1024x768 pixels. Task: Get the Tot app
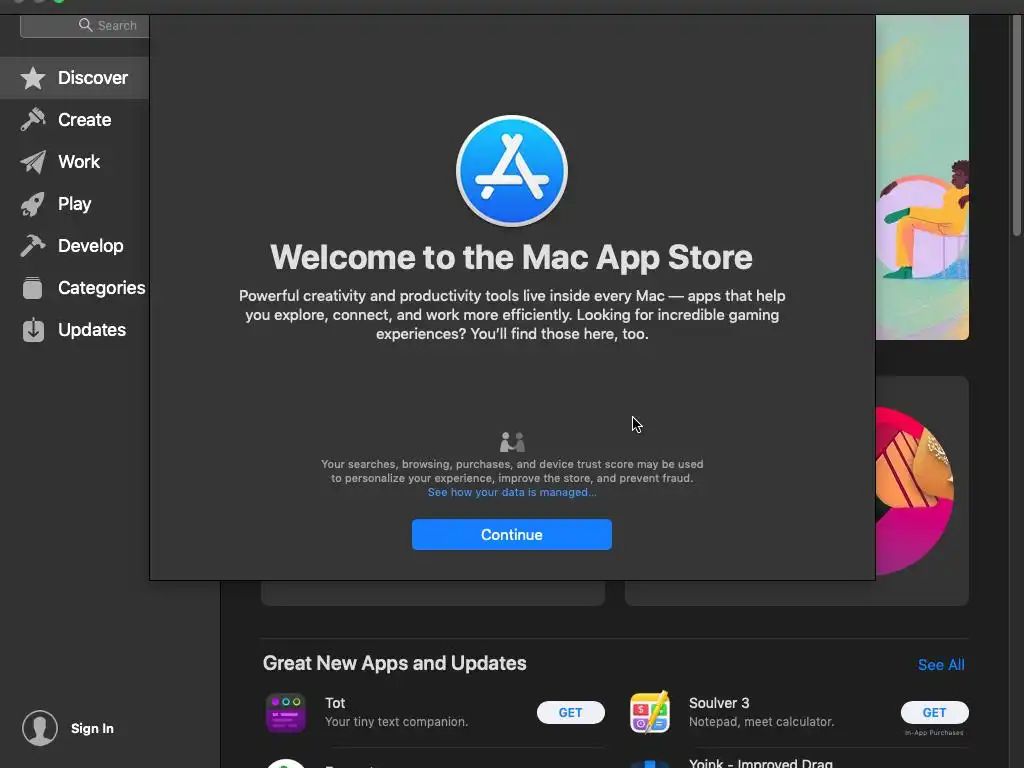pyautogui.click(x=571, y=712)
